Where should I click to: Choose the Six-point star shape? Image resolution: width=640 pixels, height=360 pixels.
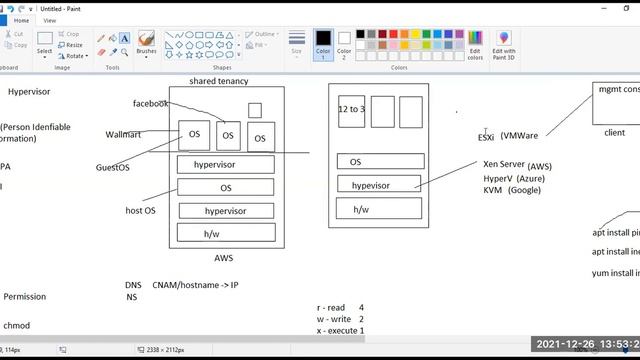click(199, 55)
